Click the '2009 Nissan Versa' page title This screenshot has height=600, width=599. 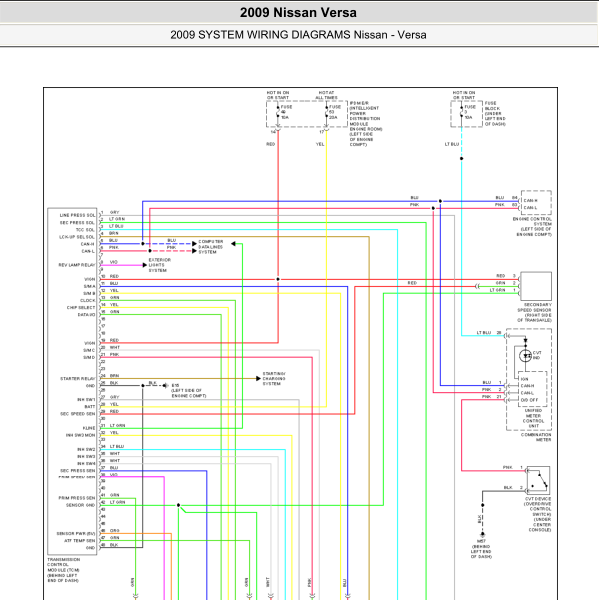point(298,13)
